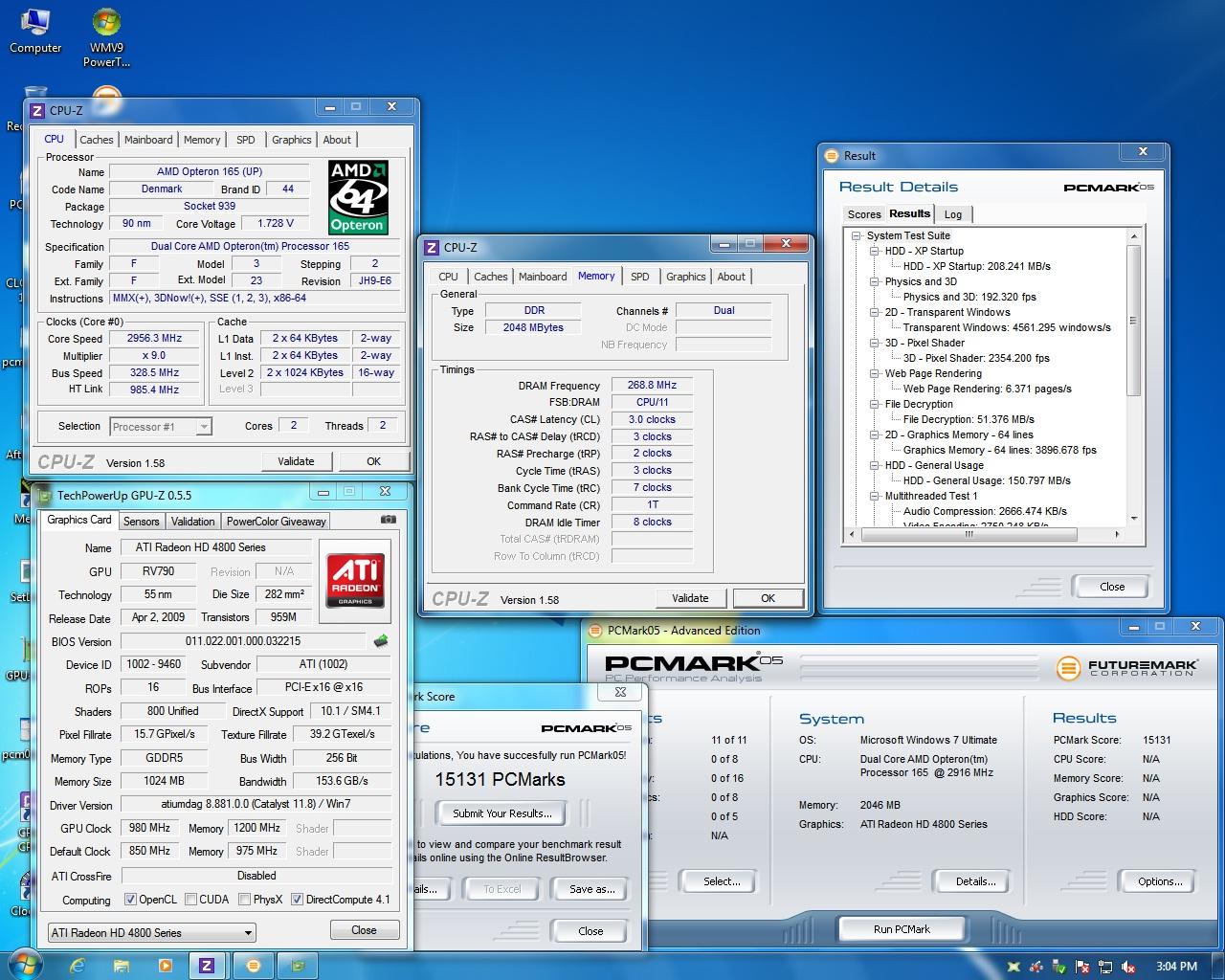Click the taskbar clock showing 3:04 PM
The image size is (1225, 980).
coord(1176,967)
